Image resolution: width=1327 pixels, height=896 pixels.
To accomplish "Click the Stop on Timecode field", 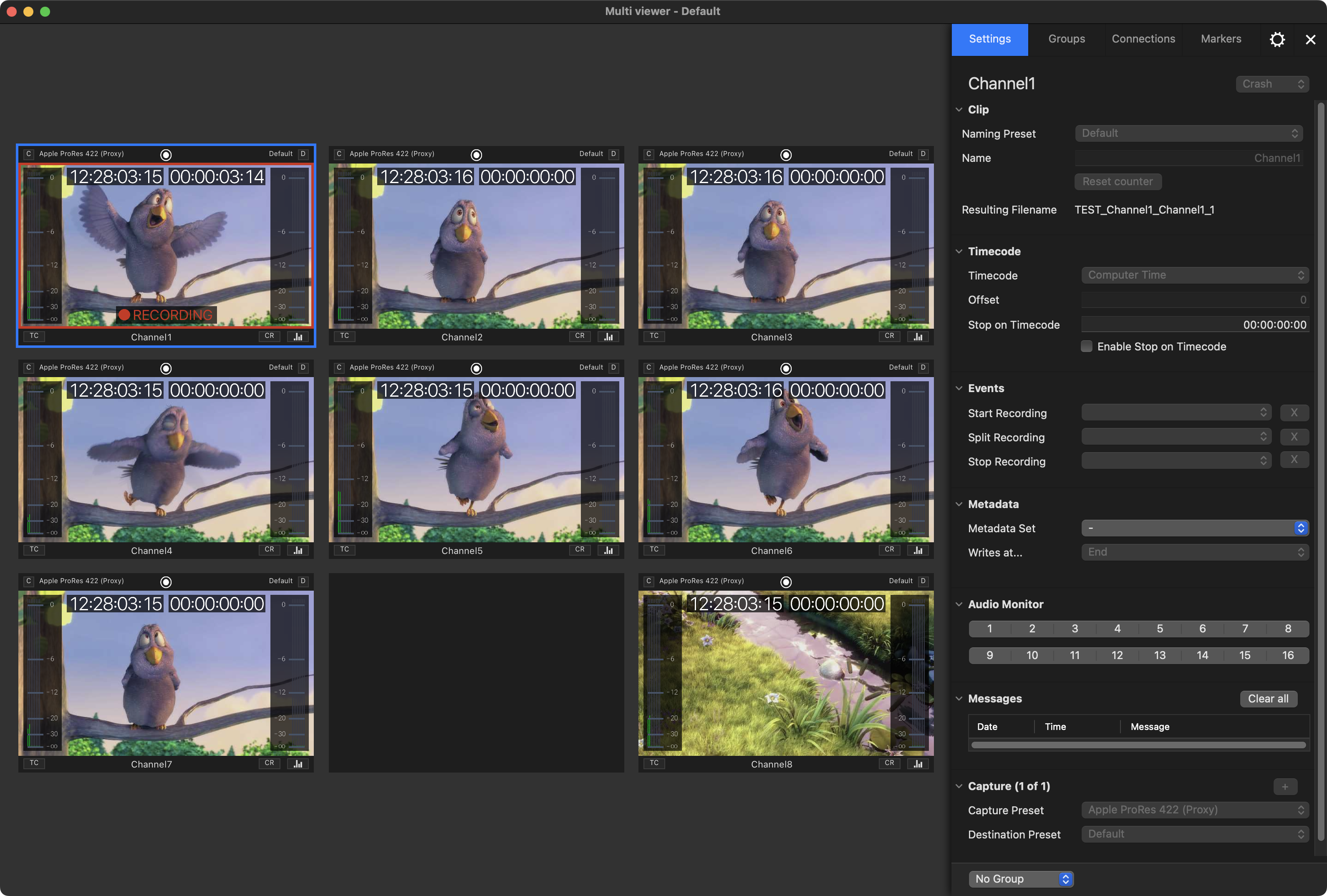I will (1195, 325).
